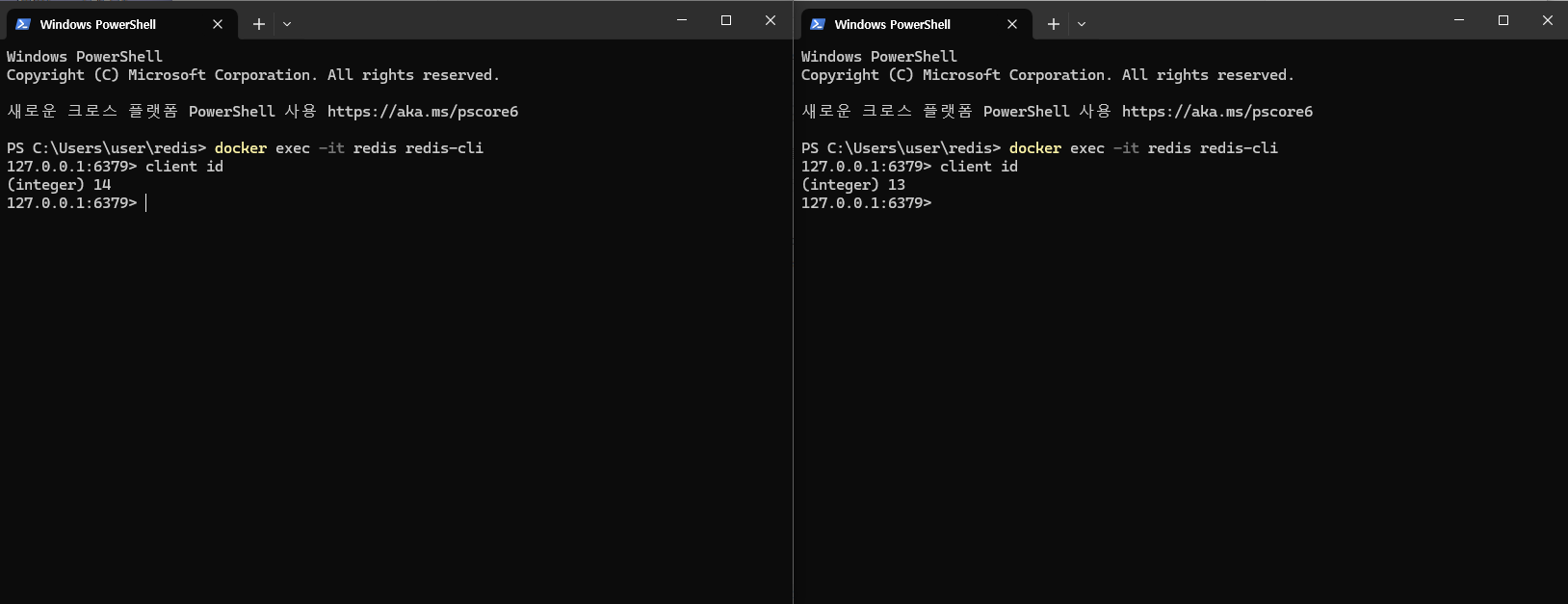The image size is (1568, 604).
Task: Maximize the left terminal window
Action: click(x=726, y=20)
